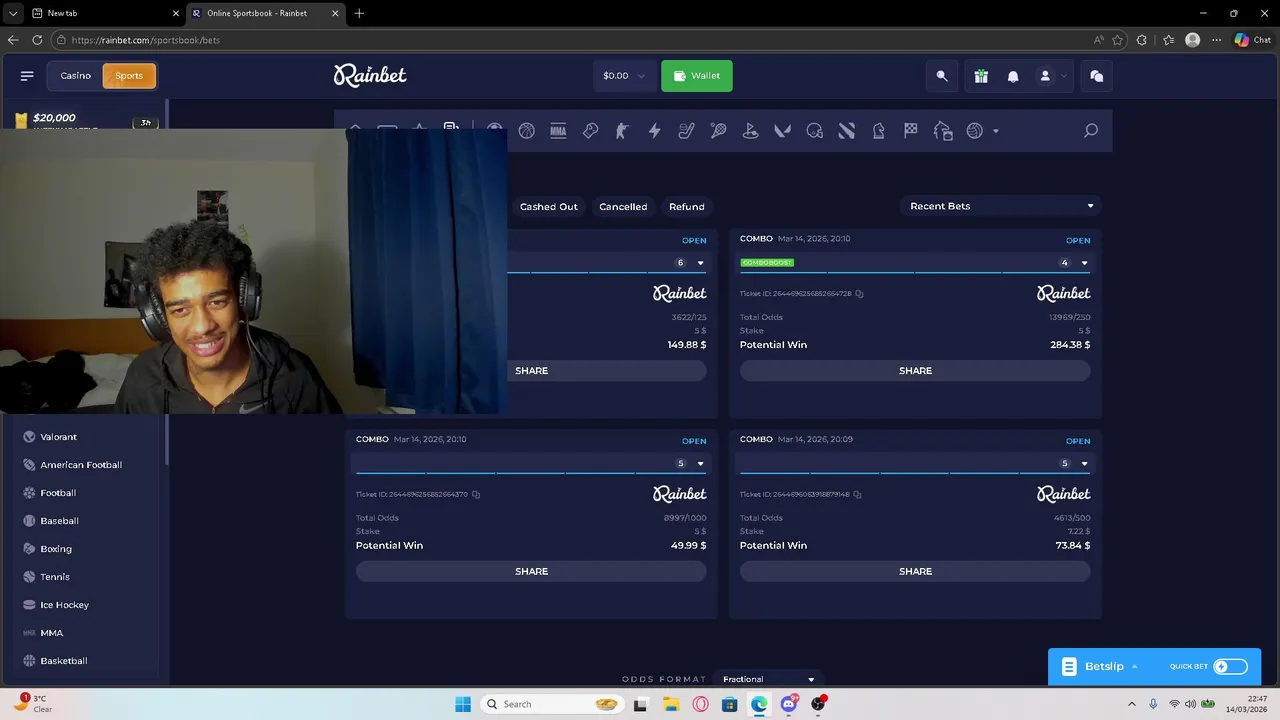
Task: Expand the 5 selections of the 49.99 $ bet
Action: pyautogui.click(x=700, y=464)
